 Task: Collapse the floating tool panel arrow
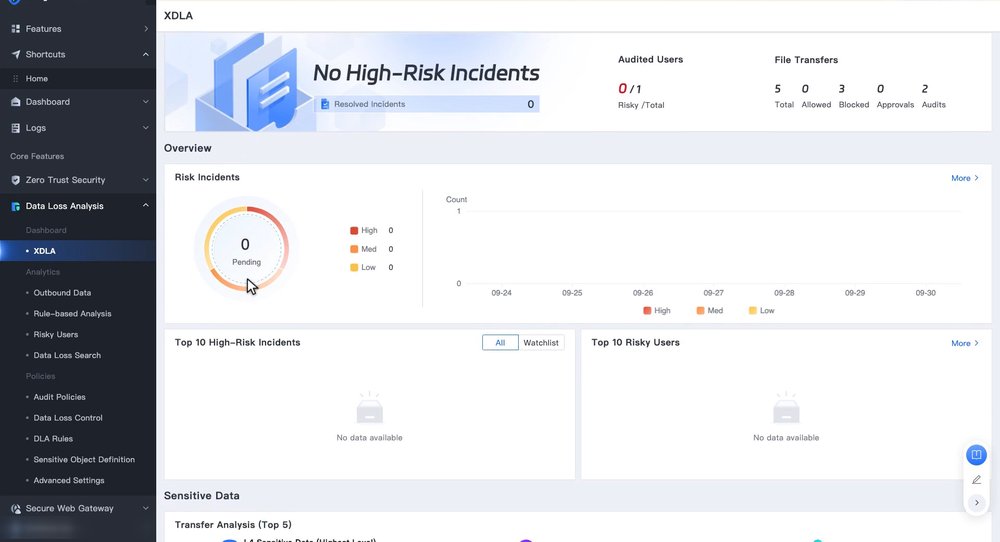click(x=976, y=502)
